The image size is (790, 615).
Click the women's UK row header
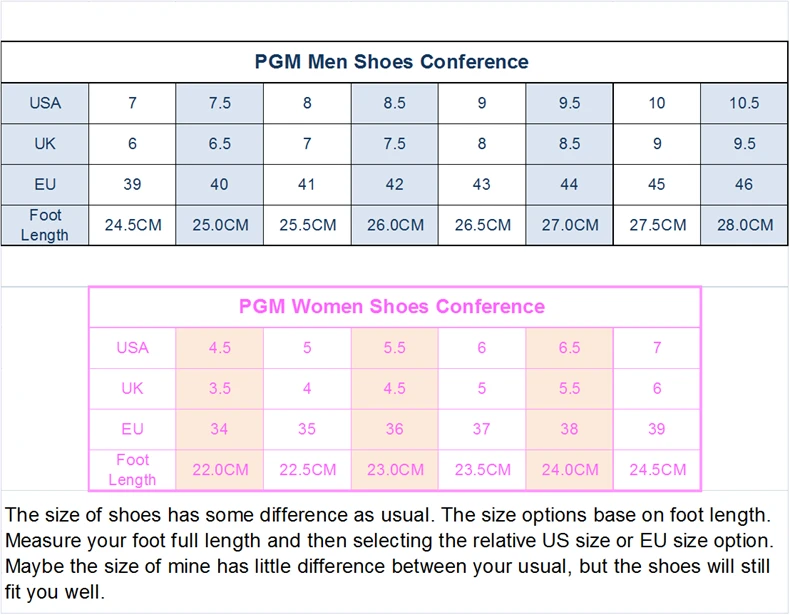point(133,388)
